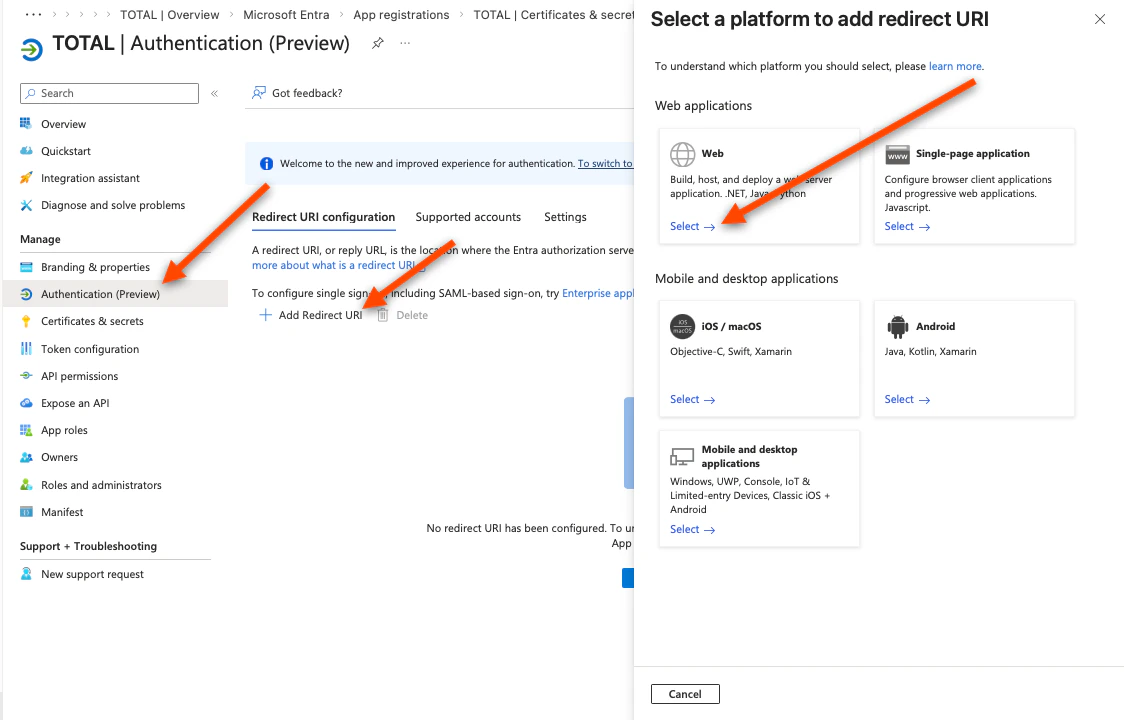The image size is (1124, 720).
Task: Go to TOTAL | Overview breadcrumb
Action: (x=170, y=14)
